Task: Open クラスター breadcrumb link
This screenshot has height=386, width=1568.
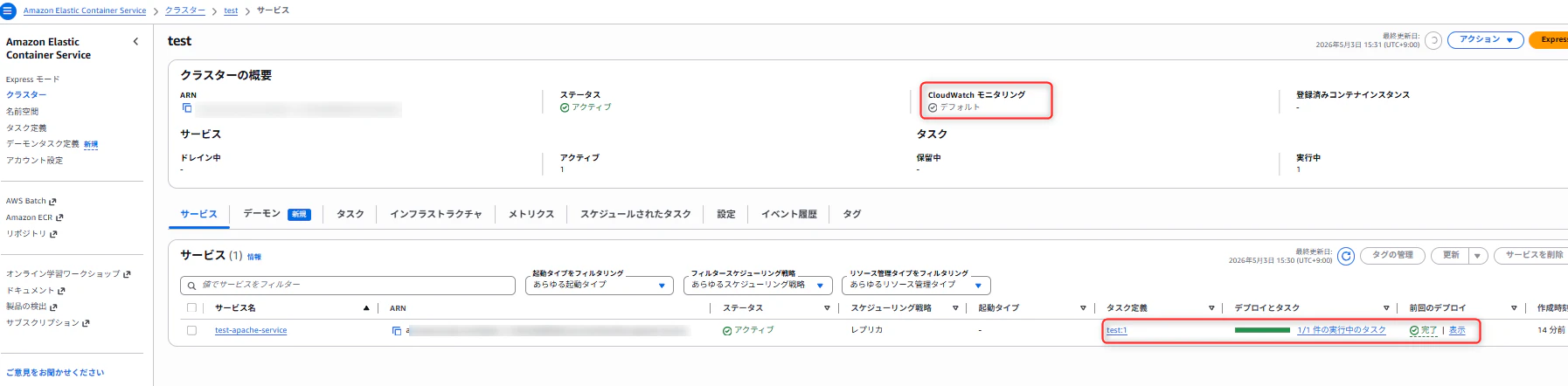Action: point(185,10)
